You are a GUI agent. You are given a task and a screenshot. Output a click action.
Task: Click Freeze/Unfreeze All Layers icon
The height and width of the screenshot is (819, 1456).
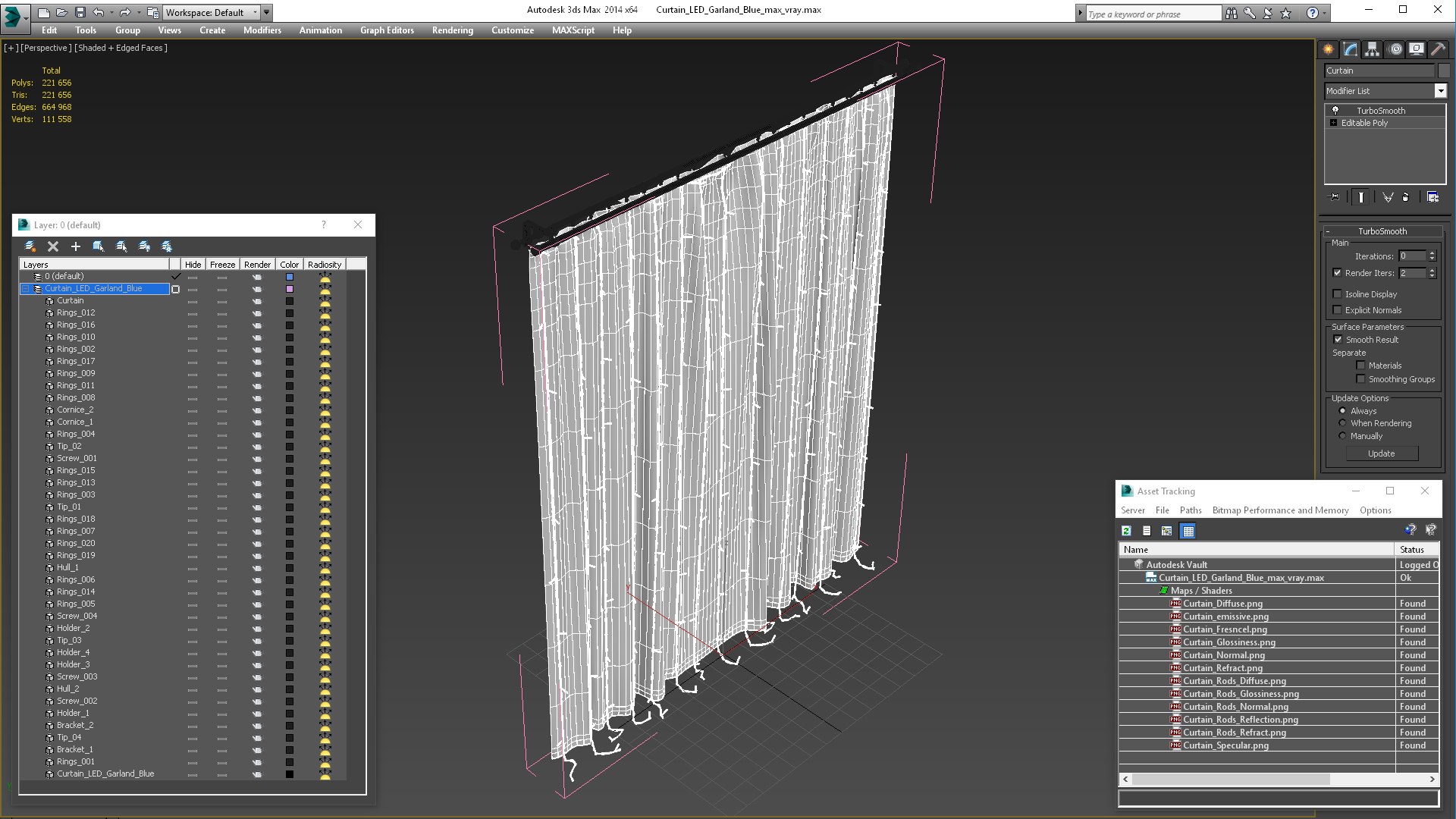tap(167, 246)
